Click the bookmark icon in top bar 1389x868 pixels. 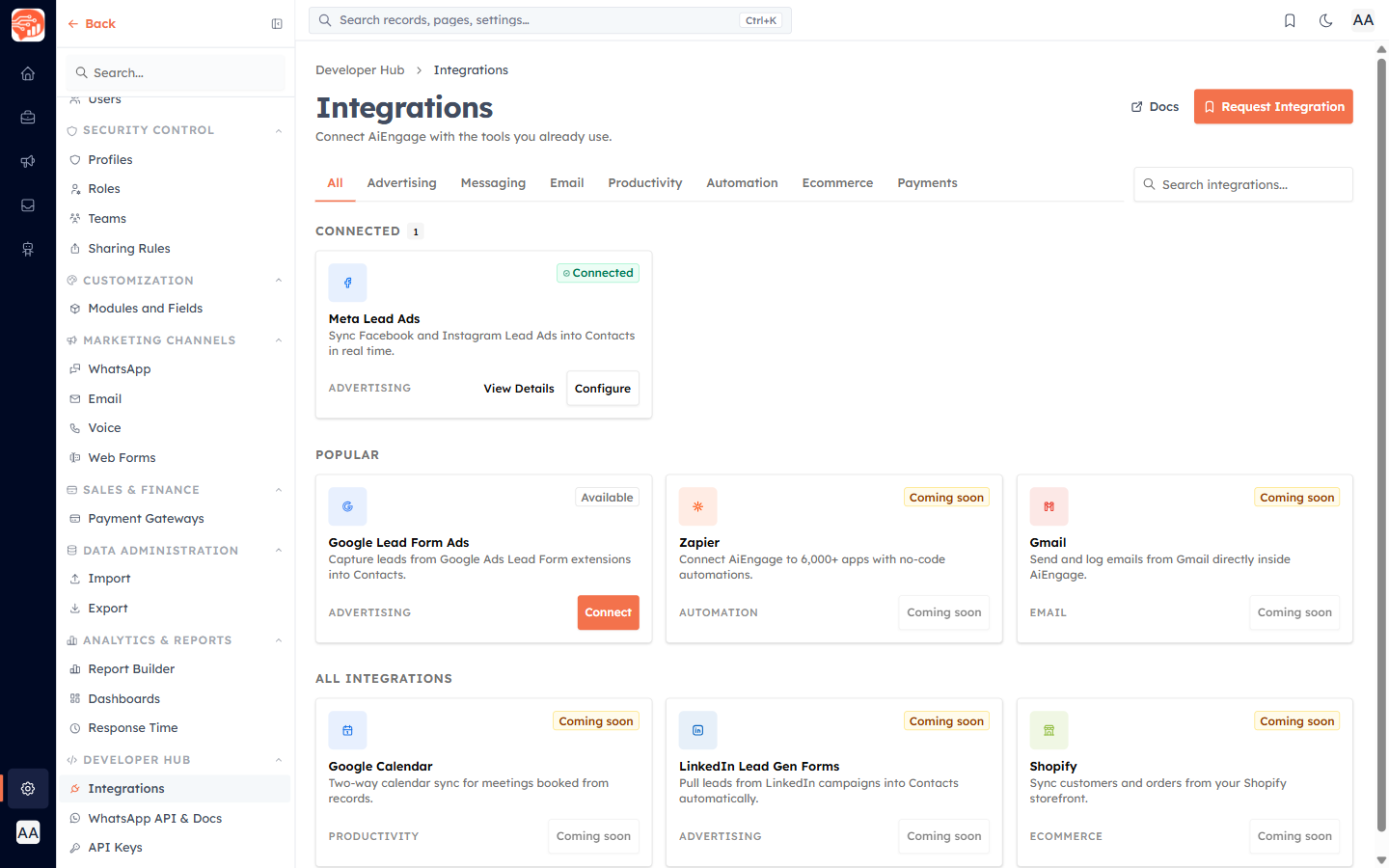tap(1290, 20)
